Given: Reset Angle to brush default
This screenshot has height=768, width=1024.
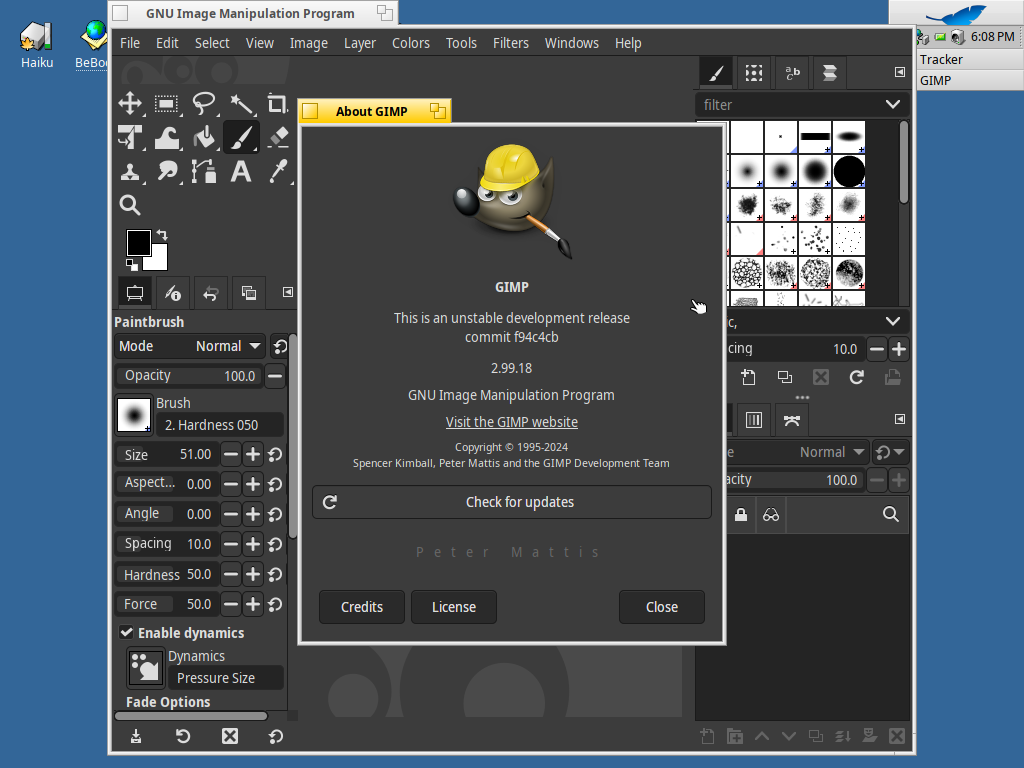Looking at the screenshot, I should [276, 515].
